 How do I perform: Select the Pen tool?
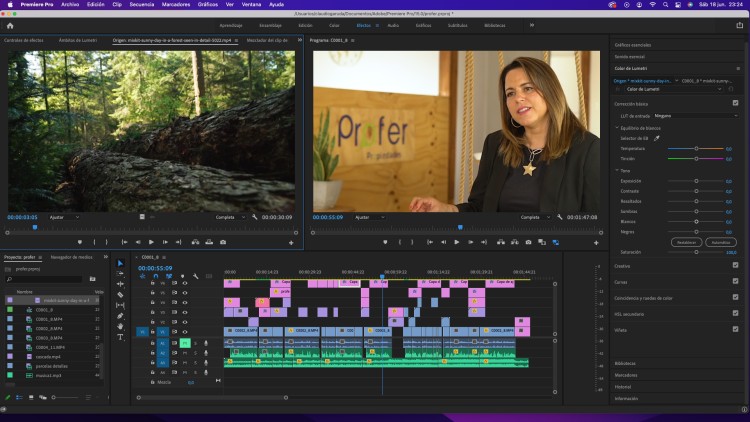coord(120,316)
